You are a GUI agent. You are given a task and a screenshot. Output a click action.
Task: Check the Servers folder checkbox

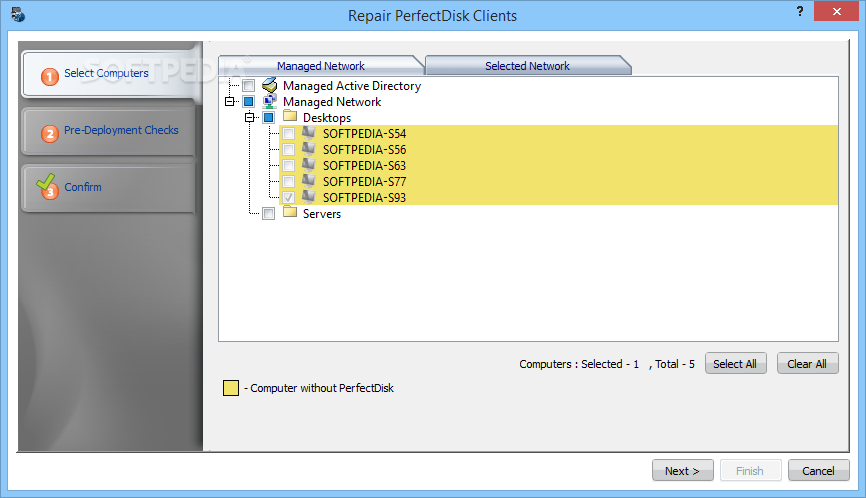pos(268,214)
